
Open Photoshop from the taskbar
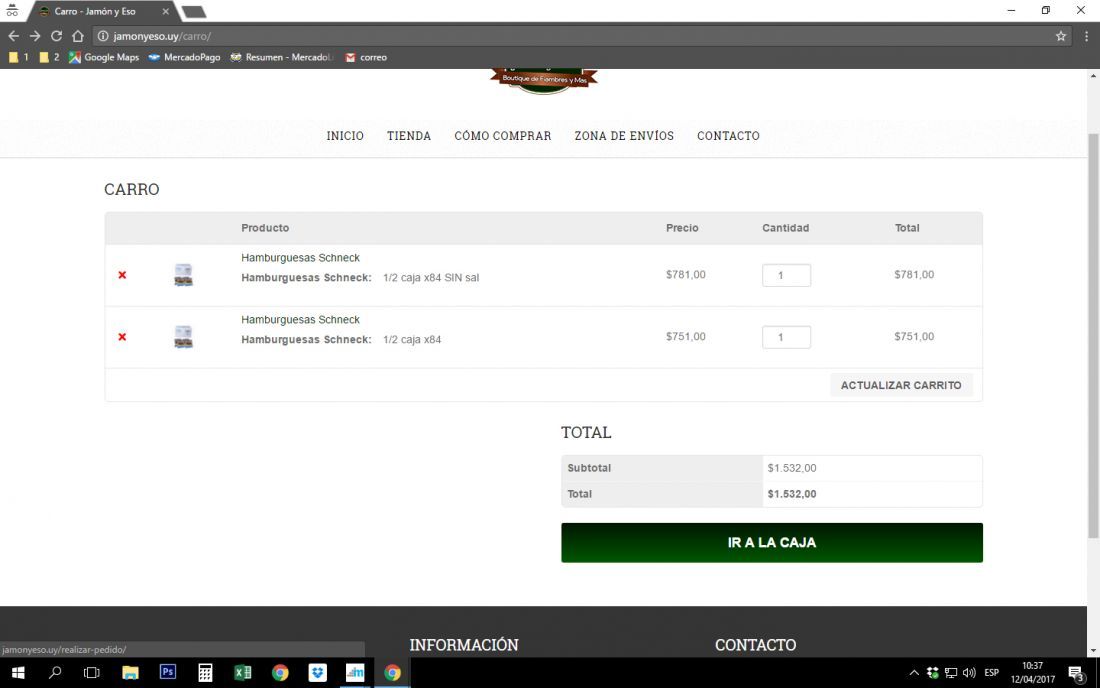pyautogui.click(x=168, y=673)
